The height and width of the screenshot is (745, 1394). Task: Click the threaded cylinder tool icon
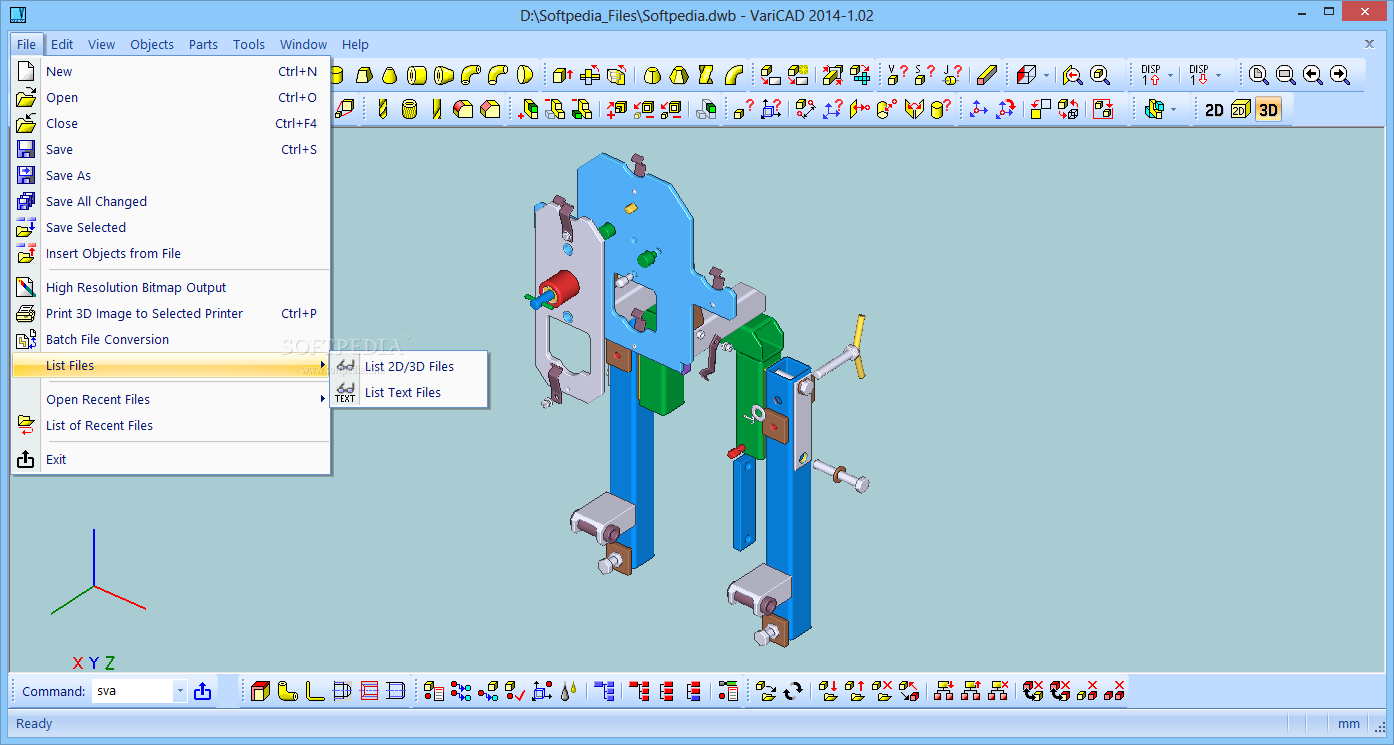point(410,109)
